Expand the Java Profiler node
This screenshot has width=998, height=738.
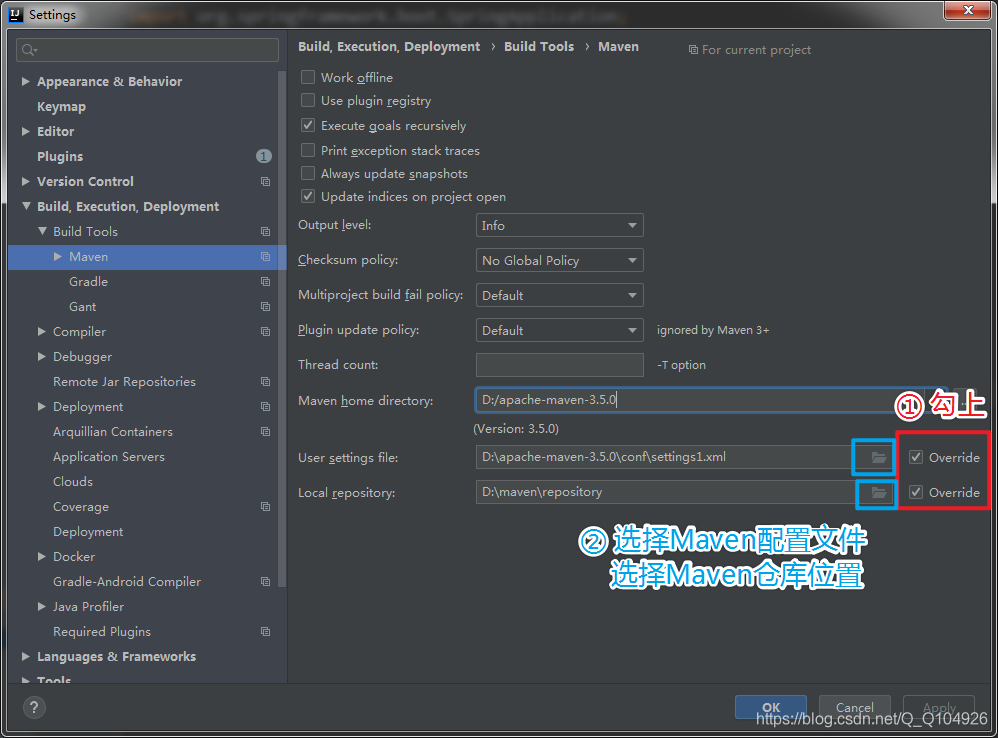point(41,606)
